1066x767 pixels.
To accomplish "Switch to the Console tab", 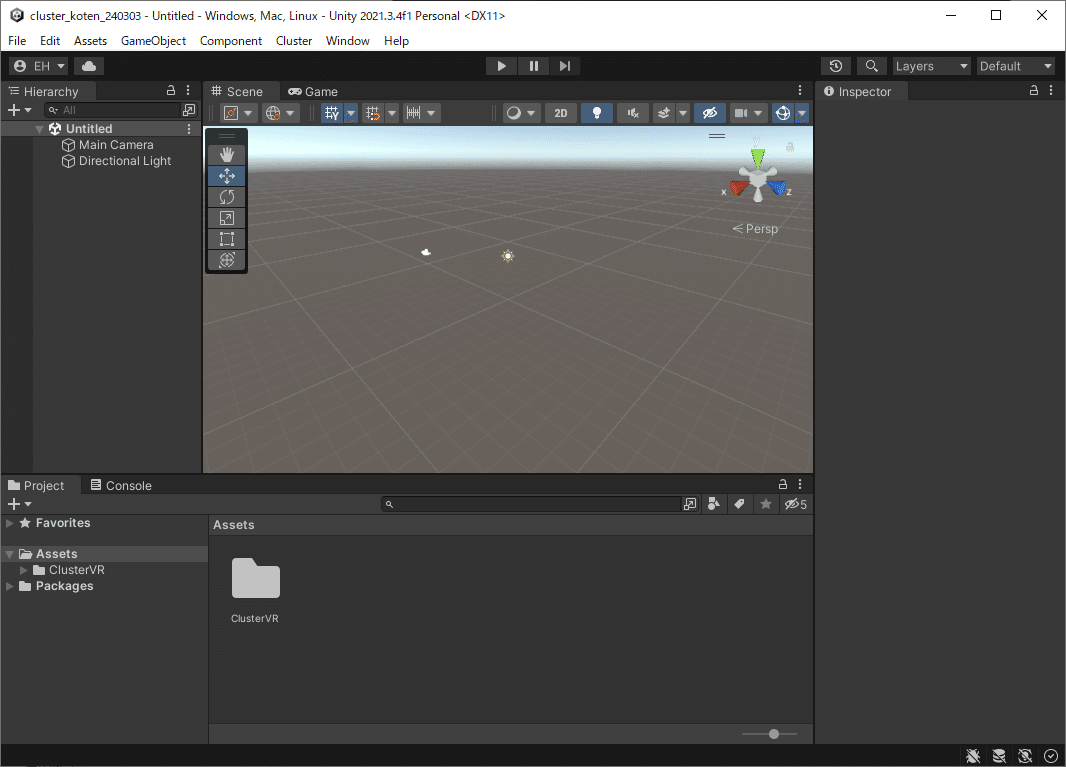I will (x=121, y=485).
